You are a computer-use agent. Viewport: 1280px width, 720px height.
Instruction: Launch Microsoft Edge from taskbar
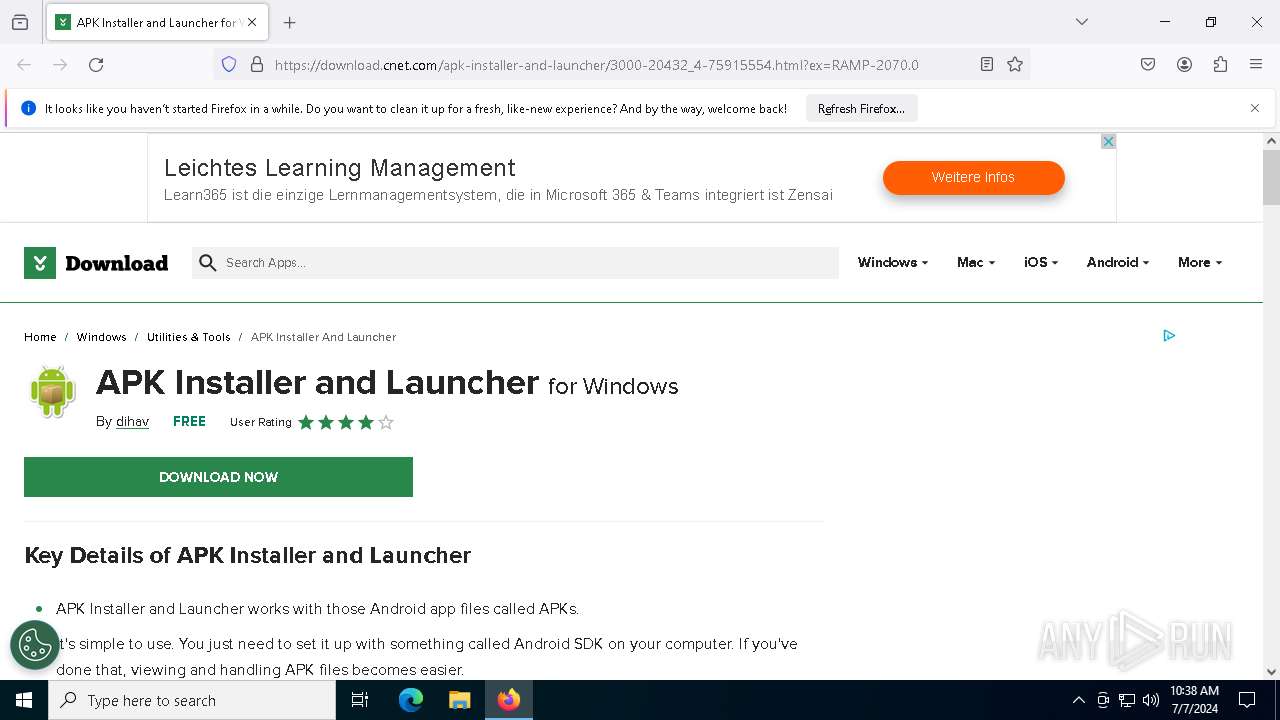(x=411, y=700)
